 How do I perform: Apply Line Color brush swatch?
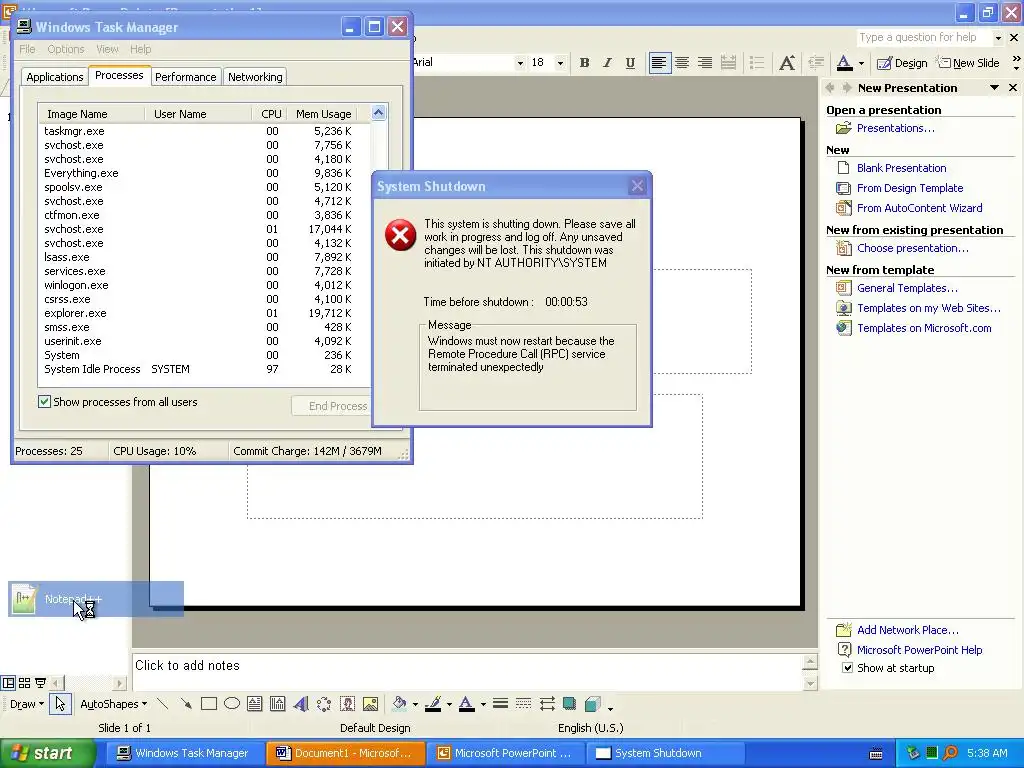coord(433,703)
